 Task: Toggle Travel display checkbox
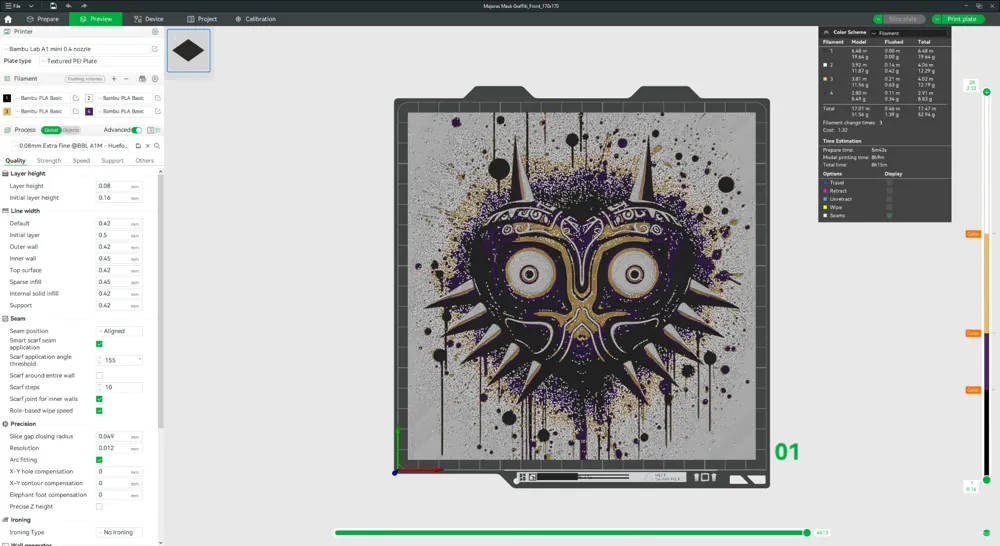(x=890, y=183)
